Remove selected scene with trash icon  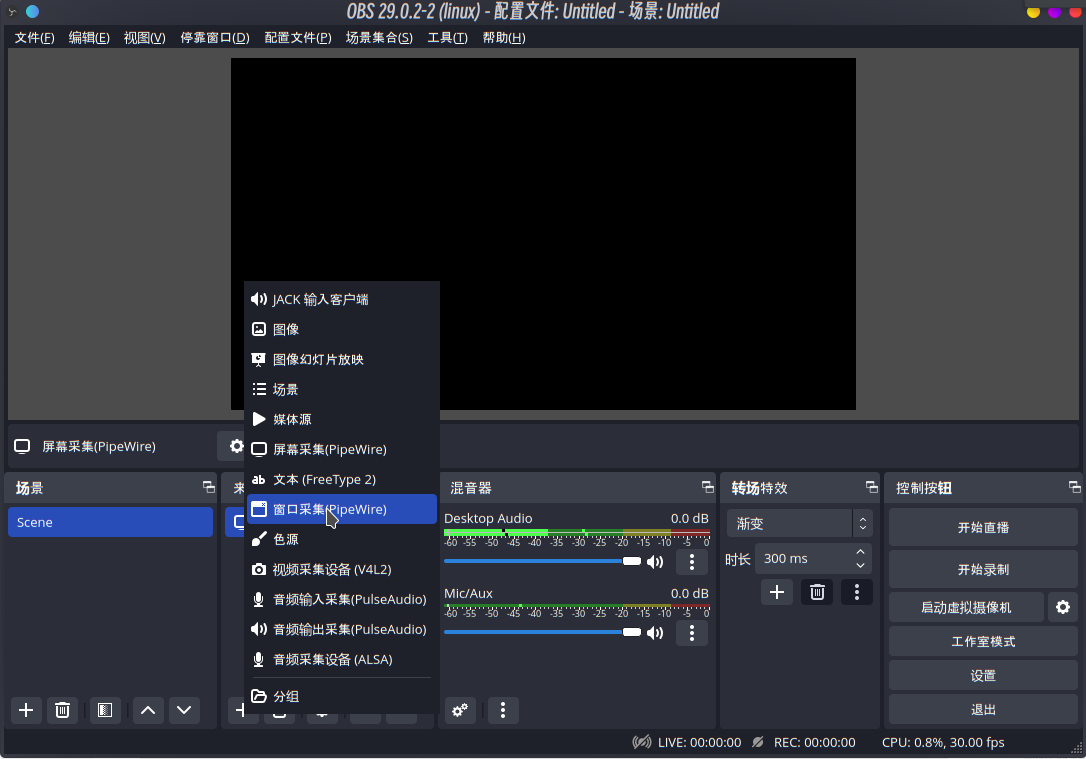[x=62, y=710]
